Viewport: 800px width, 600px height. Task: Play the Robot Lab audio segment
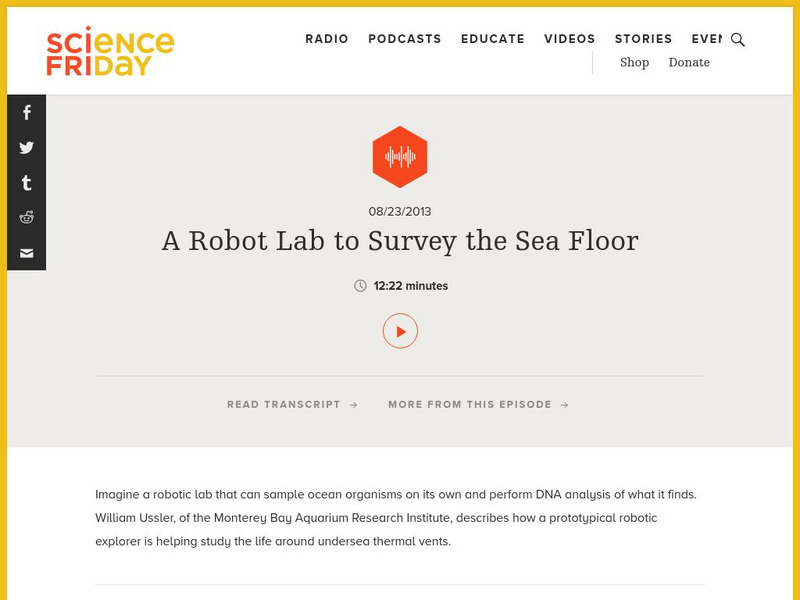click(400, 331)
